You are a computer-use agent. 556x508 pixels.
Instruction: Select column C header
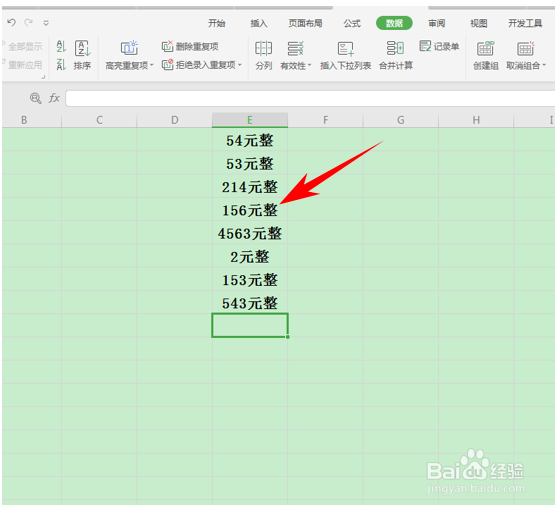pos(99,120)
